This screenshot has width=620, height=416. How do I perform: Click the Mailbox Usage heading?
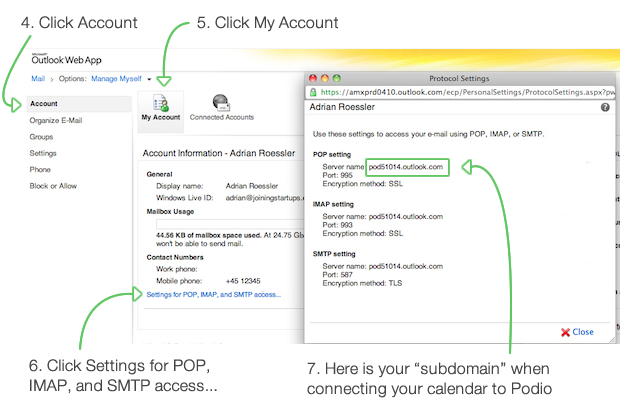coord(170,212)
